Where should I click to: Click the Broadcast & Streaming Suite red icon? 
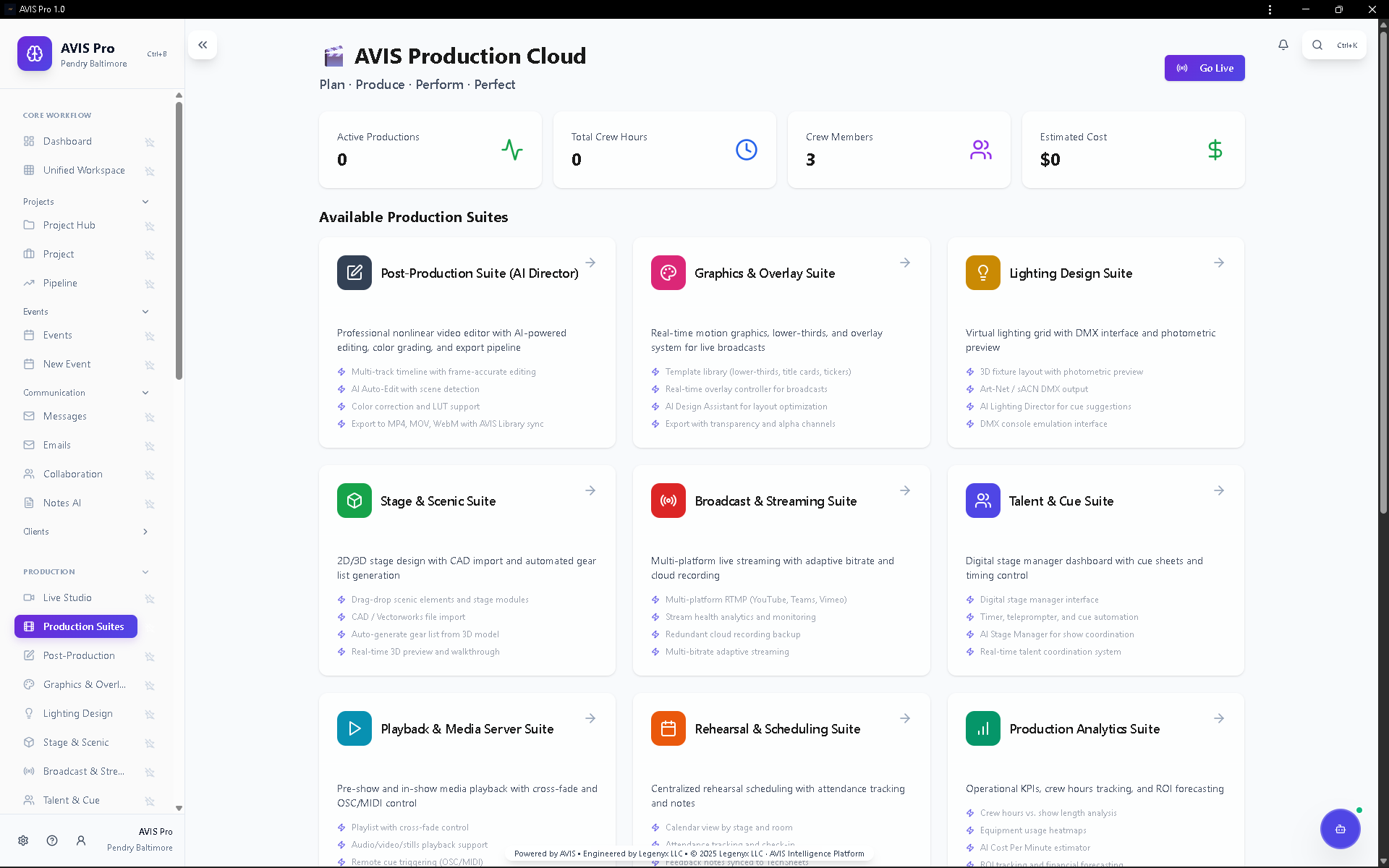coord(668,501)
